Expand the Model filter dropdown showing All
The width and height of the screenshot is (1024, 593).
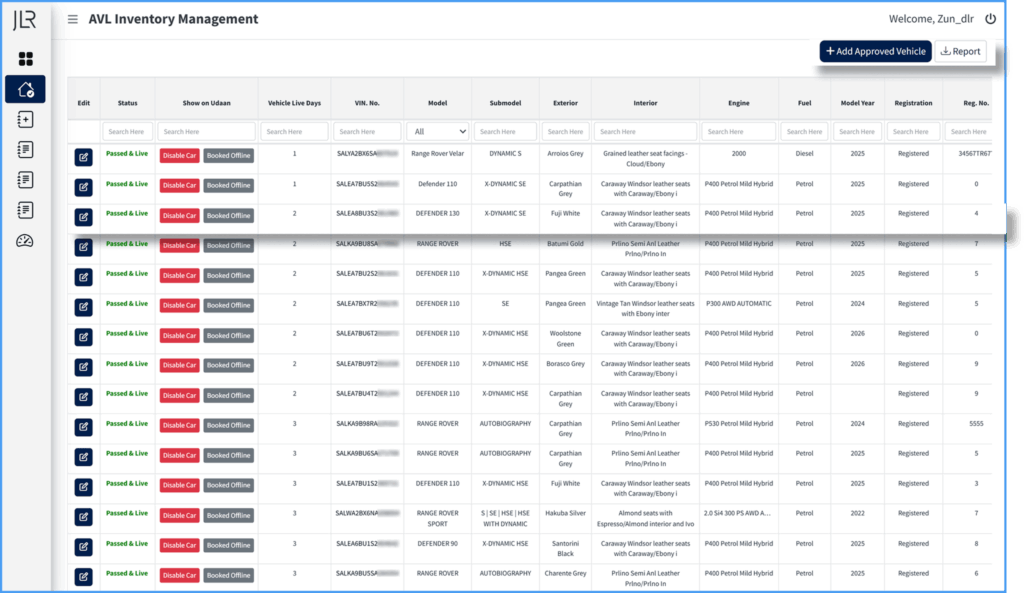point(437,131)
